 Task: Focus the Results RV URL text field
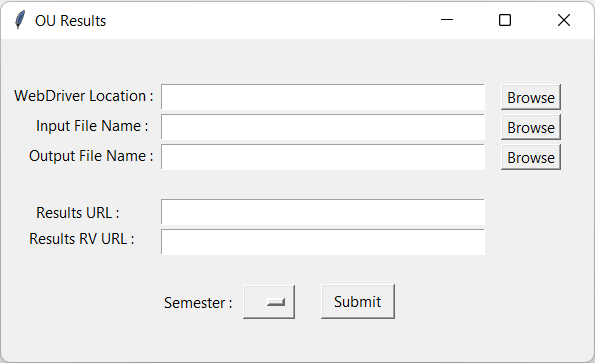pyautogui.click(x=323, y=242)
